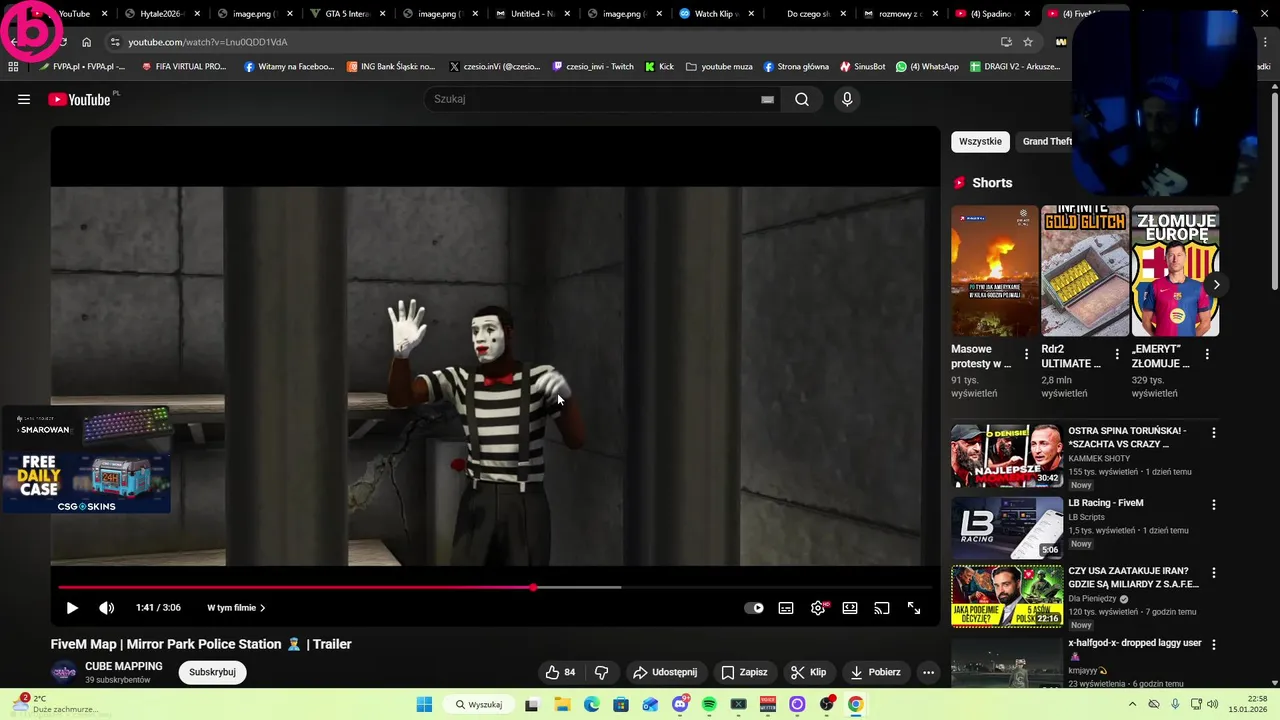The width and height of the screenshot is (1280, 720).
Task: Open 'Masowe protesty' short thumbnail
Action: click(x=995, y=271)
